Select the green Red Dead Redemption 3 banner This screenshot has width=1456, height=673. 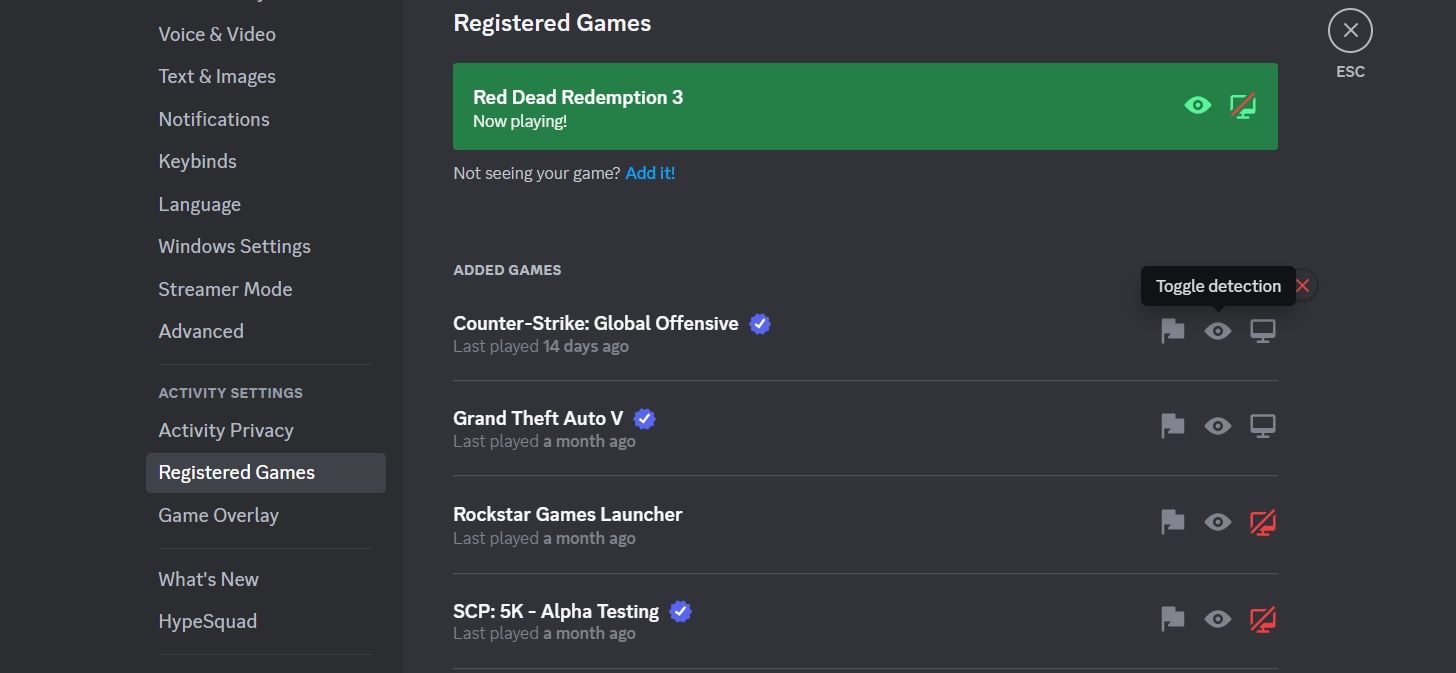pos(865,105)
